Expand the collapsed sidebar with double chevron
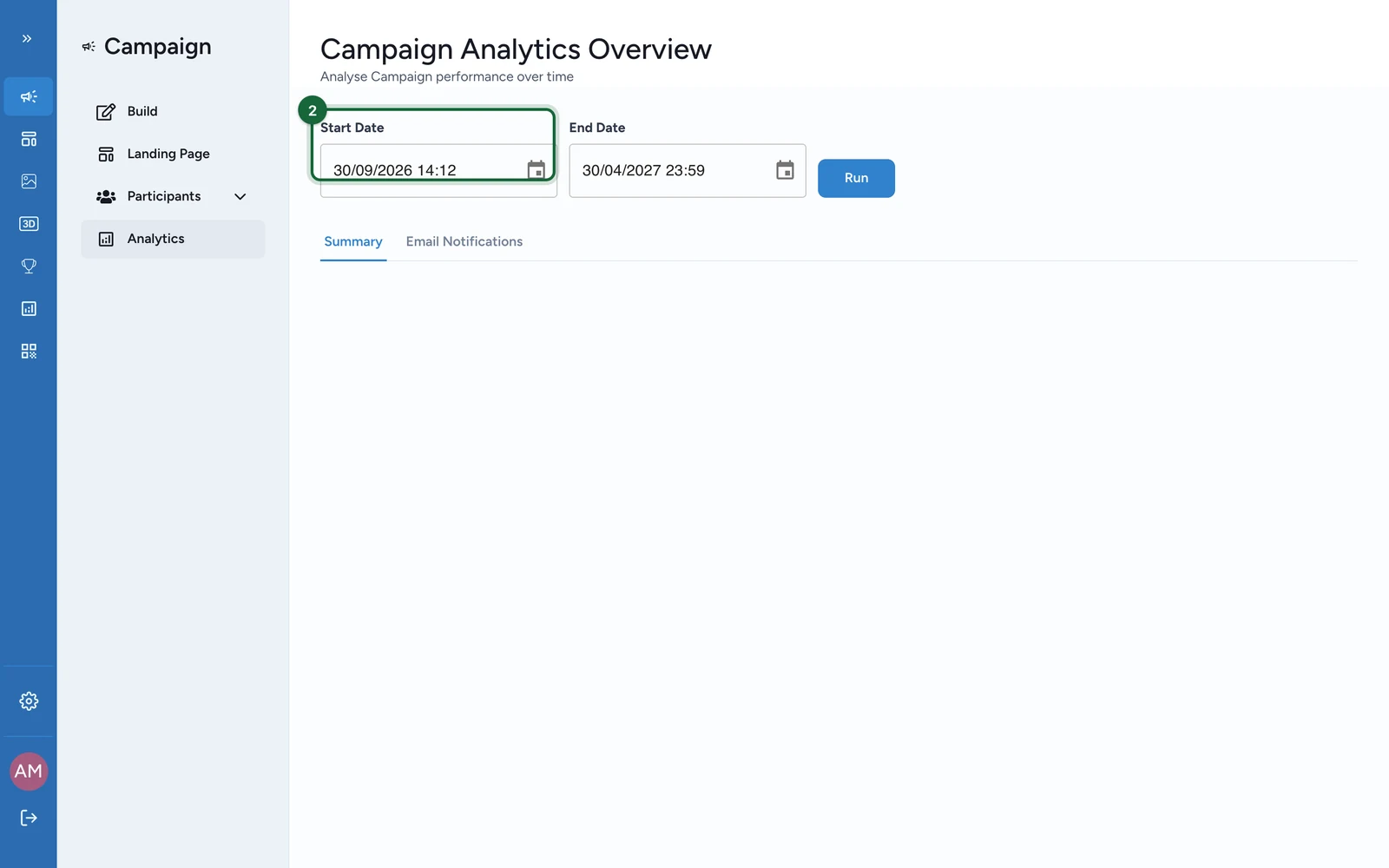Image resolution: width=1389 pixels, height=868 pixels. point(27,38)
